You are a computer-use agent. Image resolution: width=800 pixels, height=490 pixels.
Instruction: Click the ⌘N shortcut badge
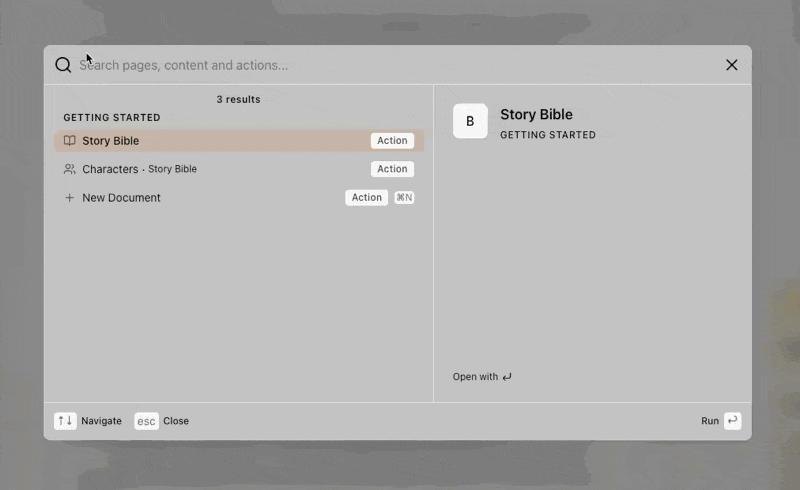tap(404, 198)
